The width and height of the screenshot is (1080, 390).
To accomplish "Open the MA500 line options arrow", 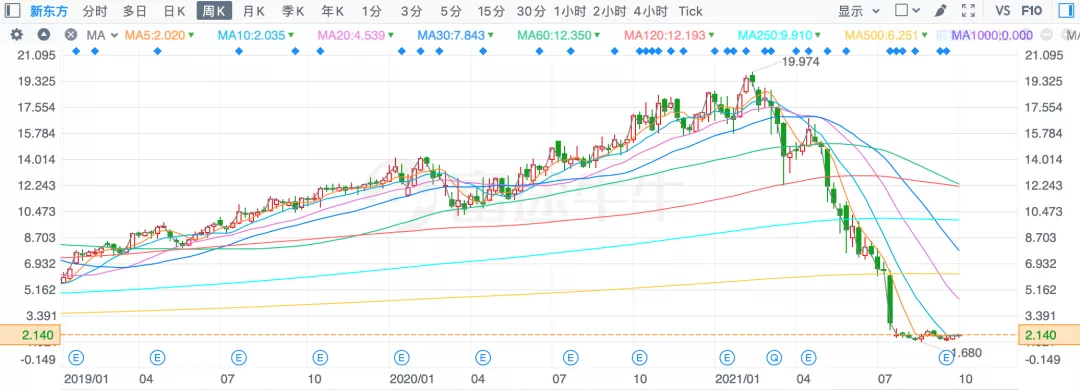I will [x=926, y=35].
